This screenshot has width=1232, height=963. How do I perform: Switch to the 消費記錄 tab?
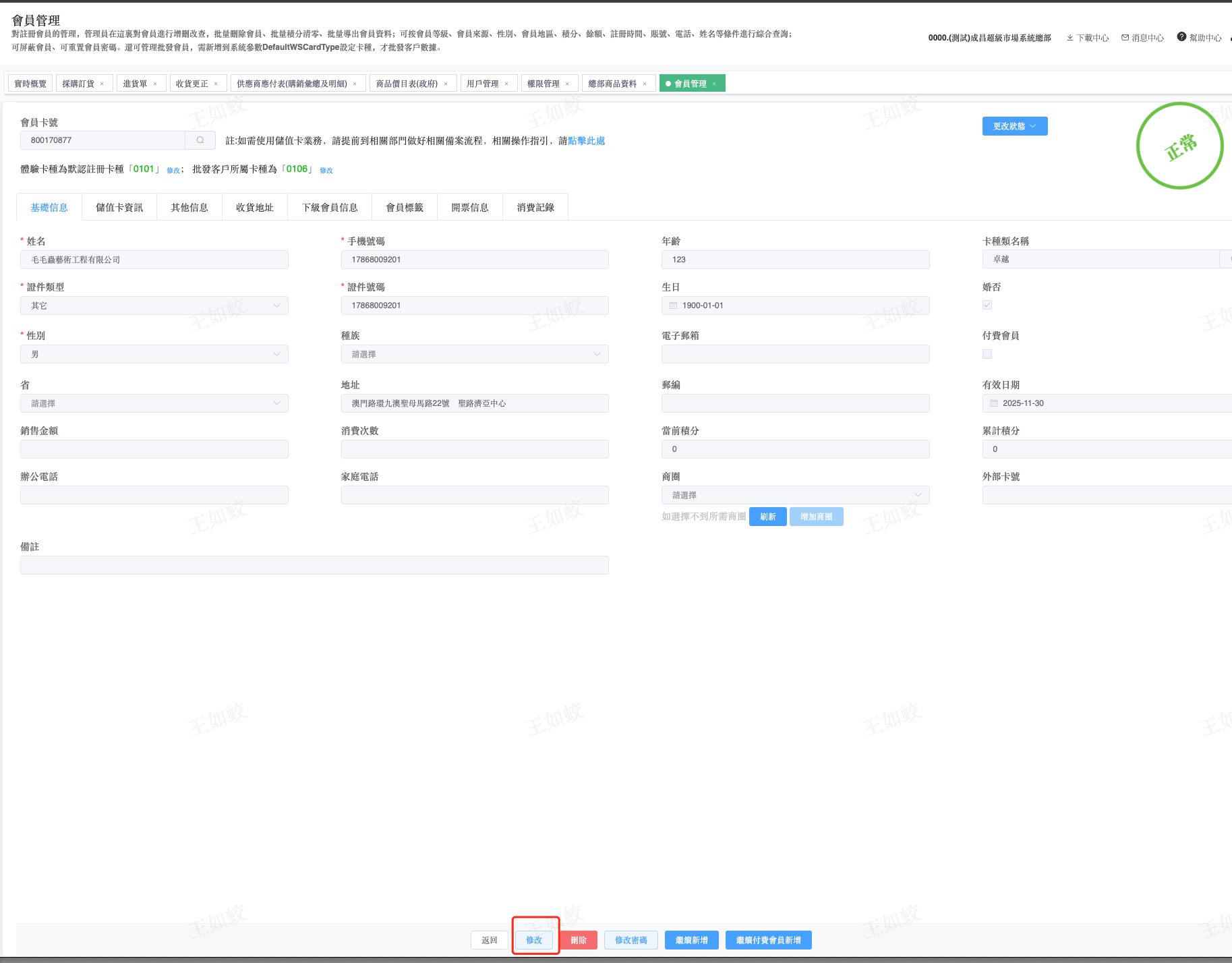(x=535, y=207)
